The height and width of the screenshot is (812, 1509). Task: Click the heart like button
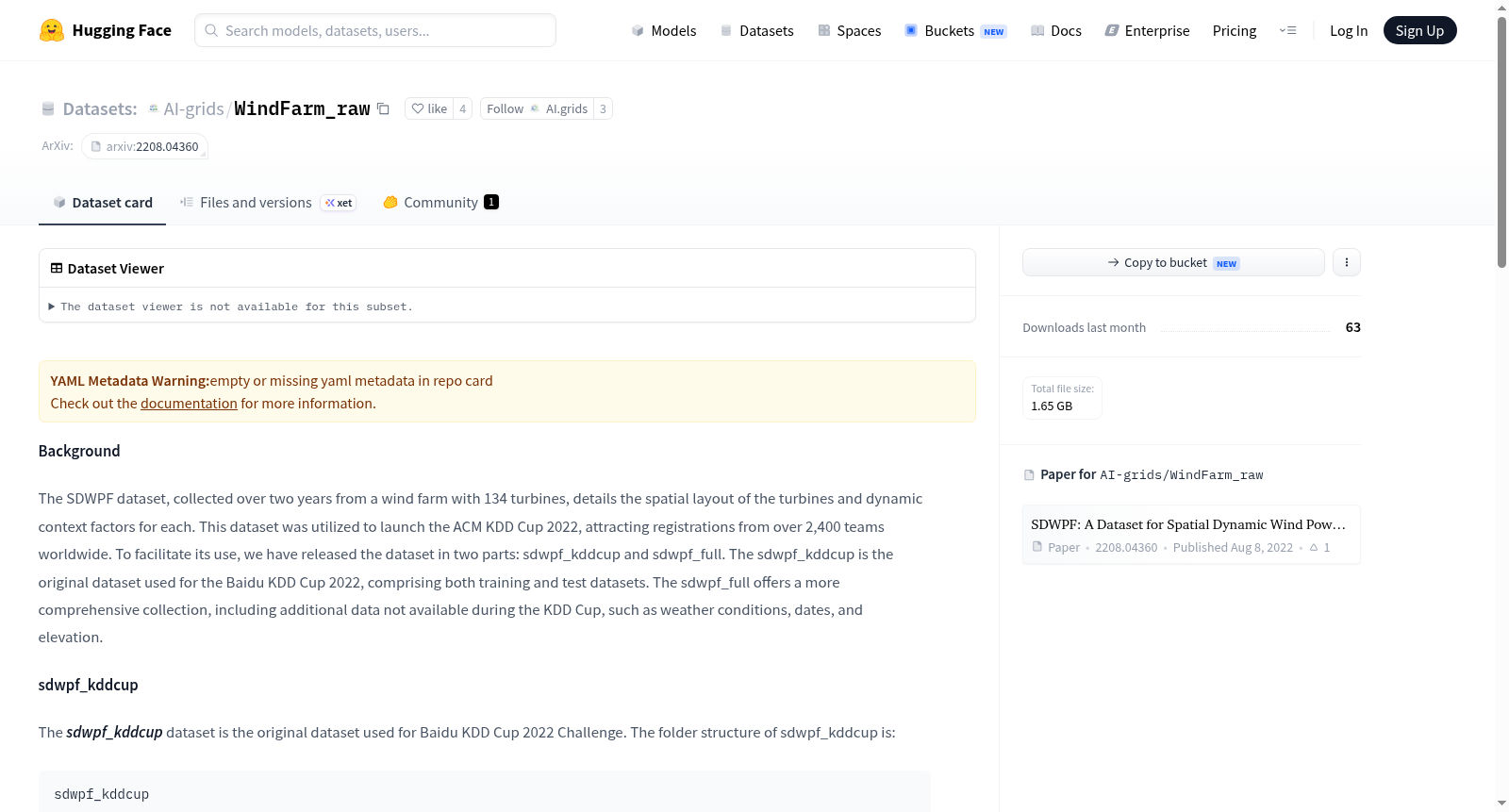[429, 108]
